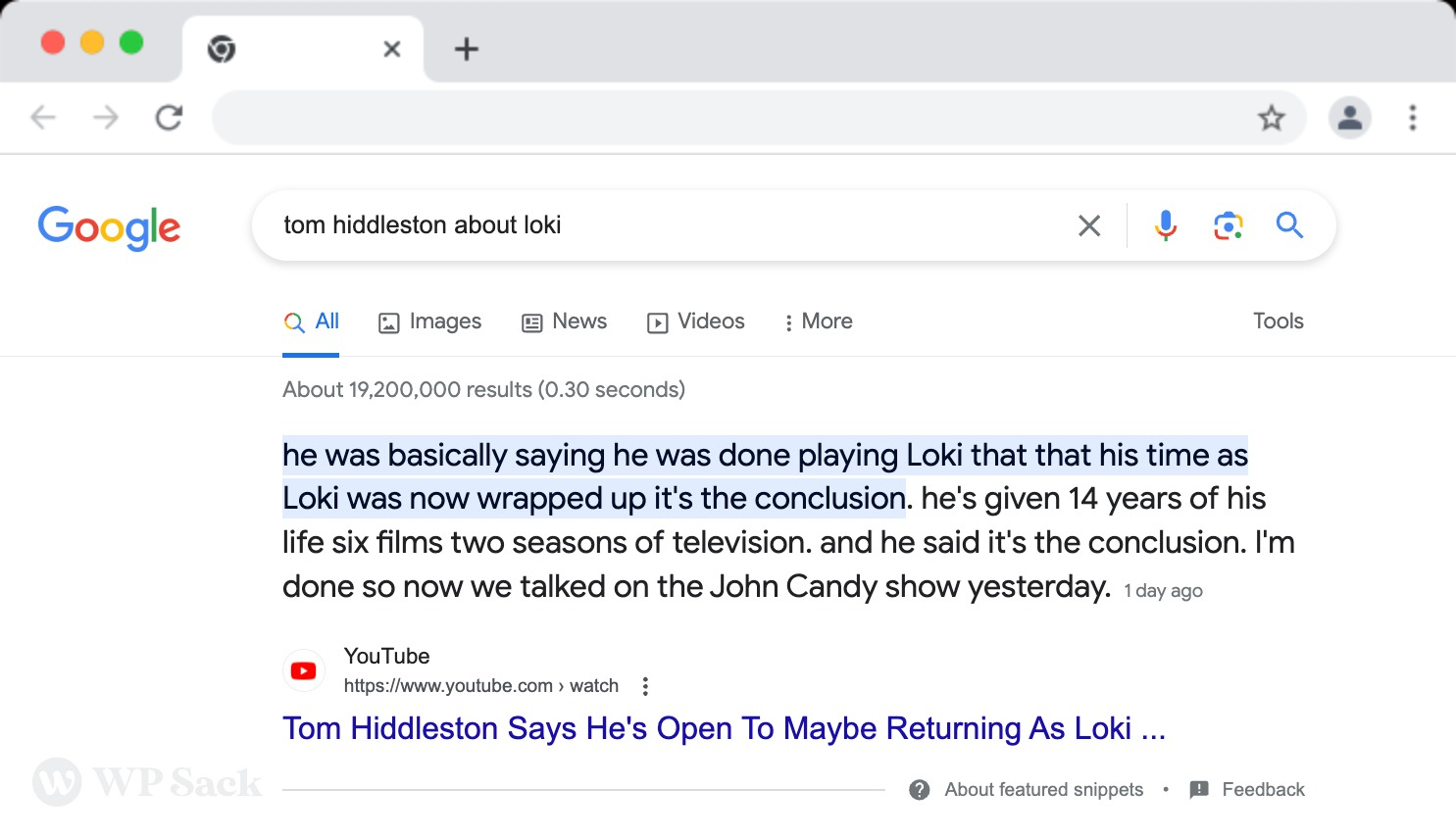The image size is (1456, 839).
Task: Switch to the Videos results tab
Action: pos(695,321)
